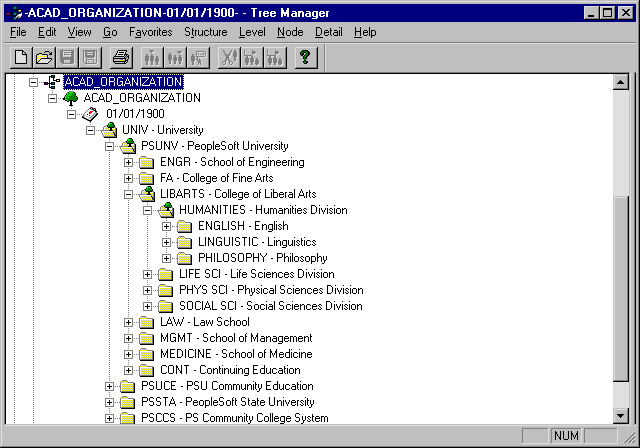
Task: Collapse the 01/01/1900 effective date node
Action: (x=71, y=115)
